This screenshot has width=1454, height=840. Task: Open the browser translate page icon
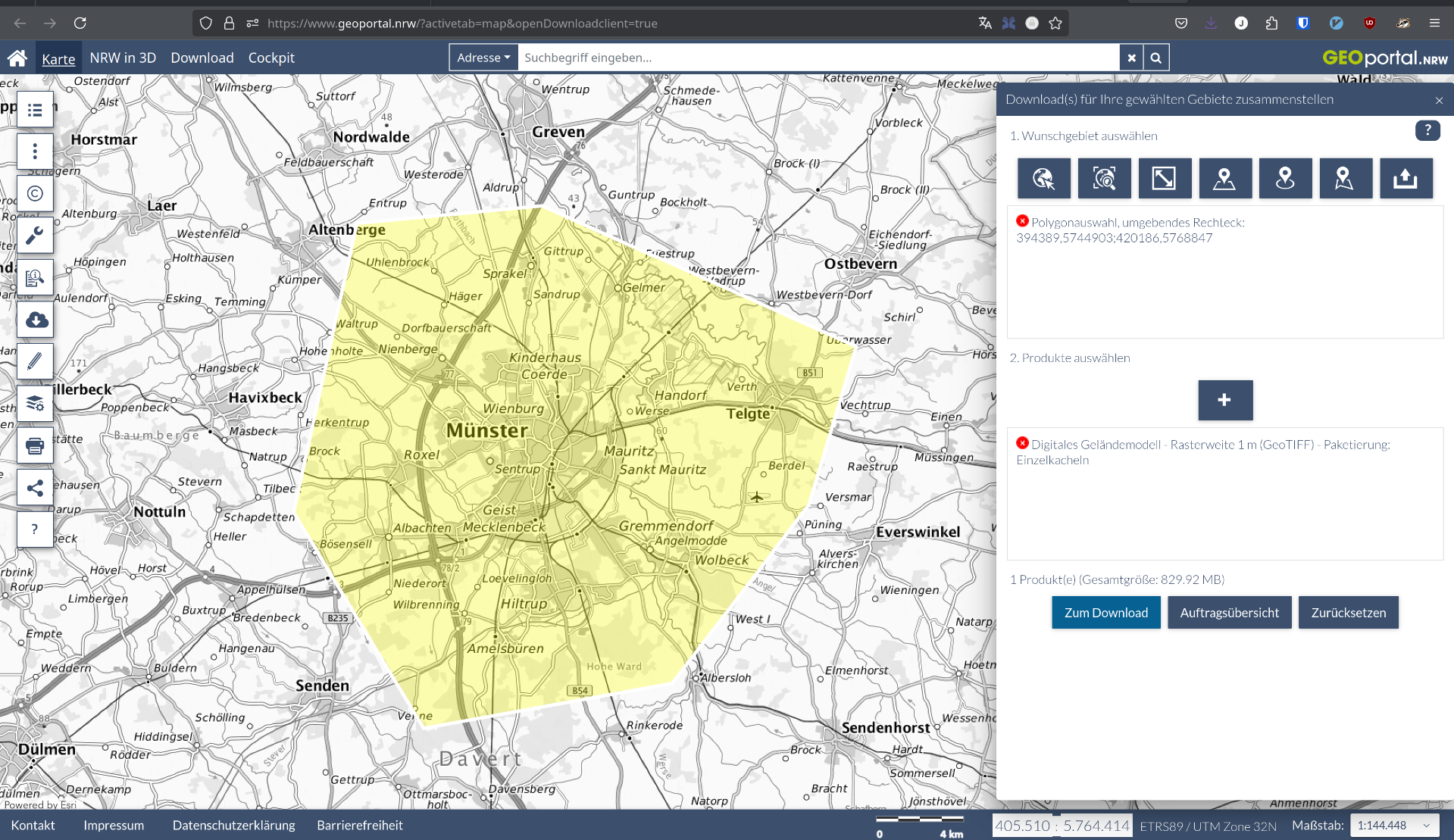[985, 23]
